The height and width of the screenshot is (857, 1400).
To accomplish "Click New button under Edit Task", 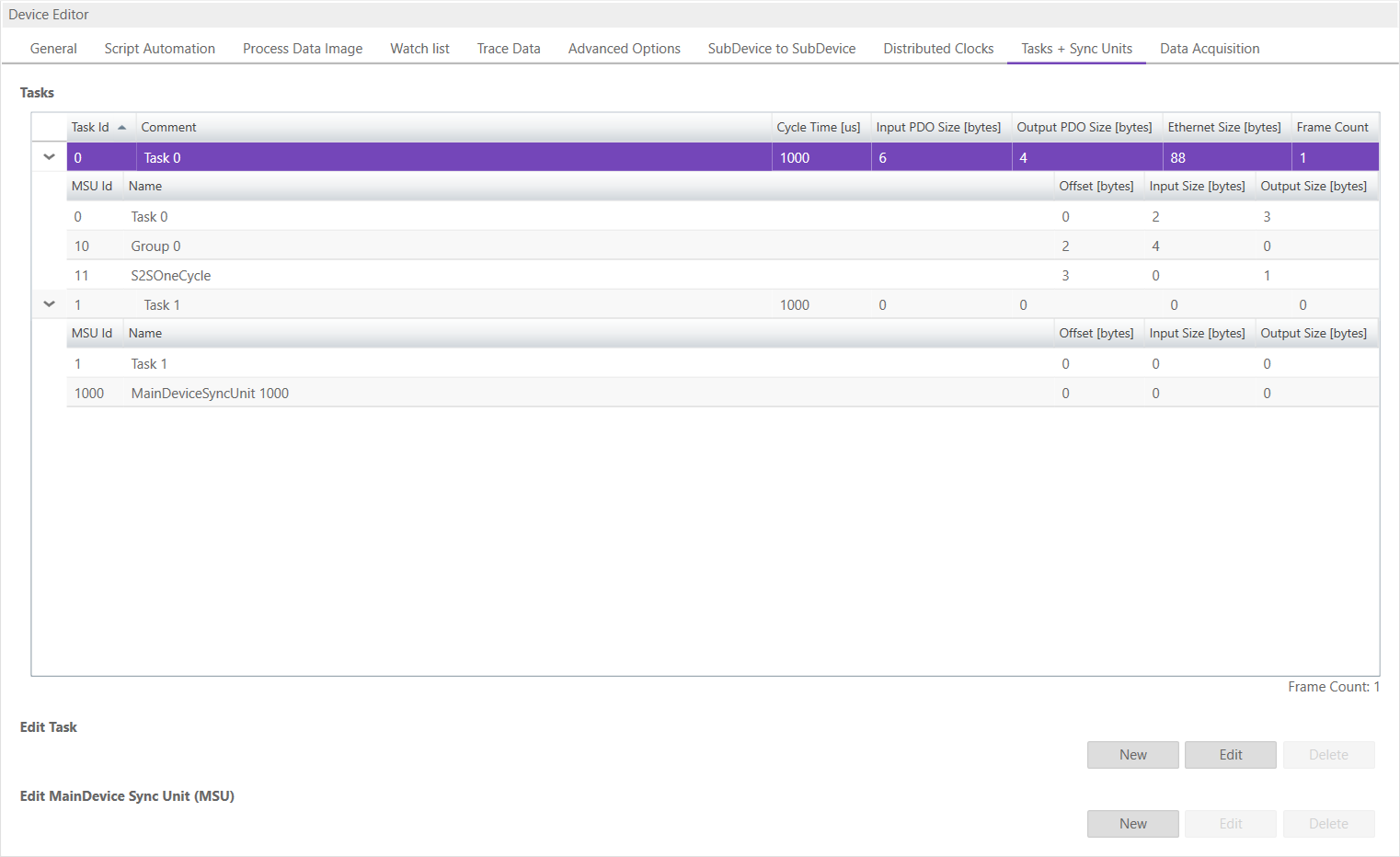I will click(x=1132, y=755).
